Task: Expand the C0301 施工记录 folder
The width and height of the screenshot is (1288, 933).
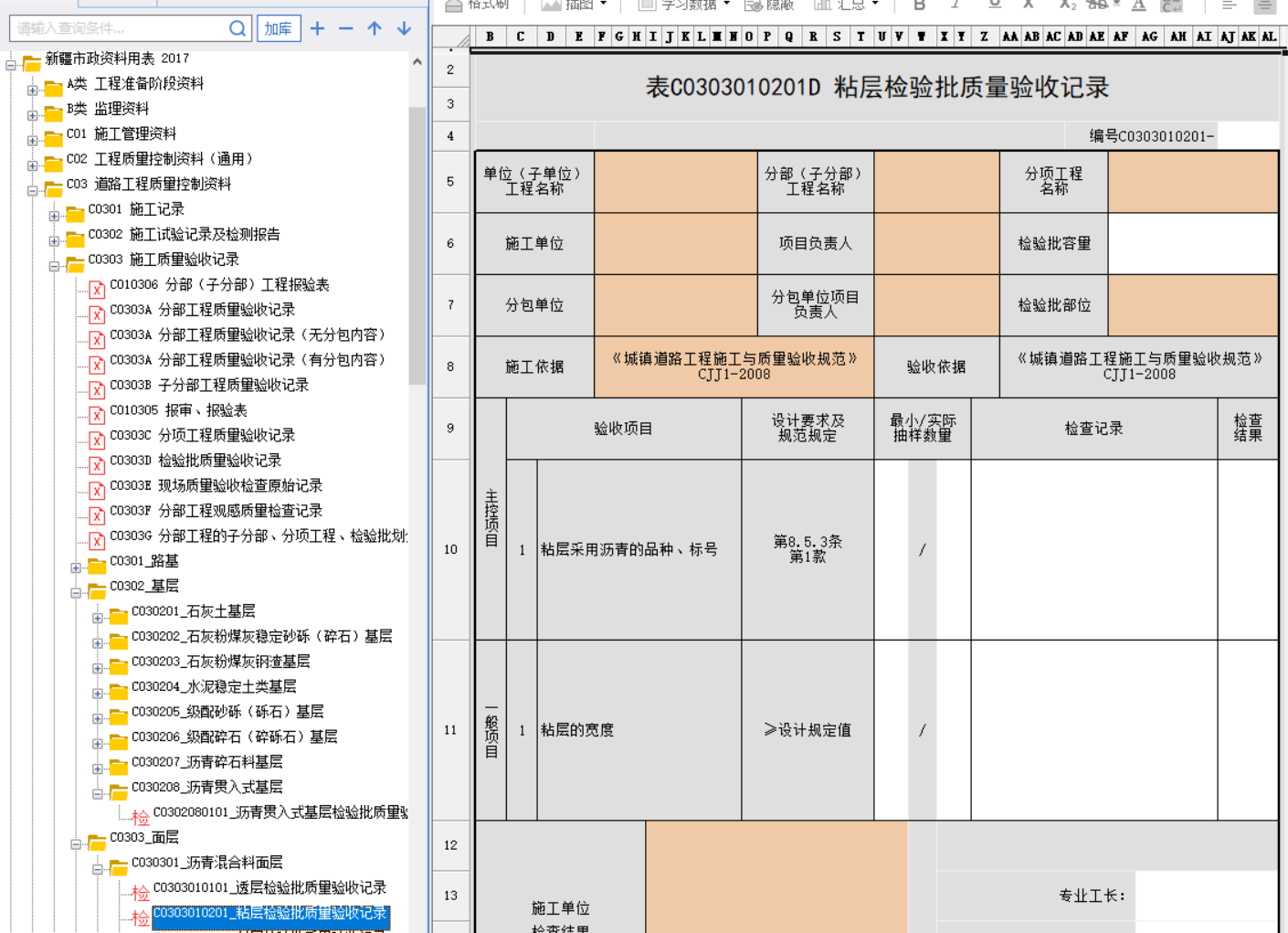Action: [x=54, y=216]
